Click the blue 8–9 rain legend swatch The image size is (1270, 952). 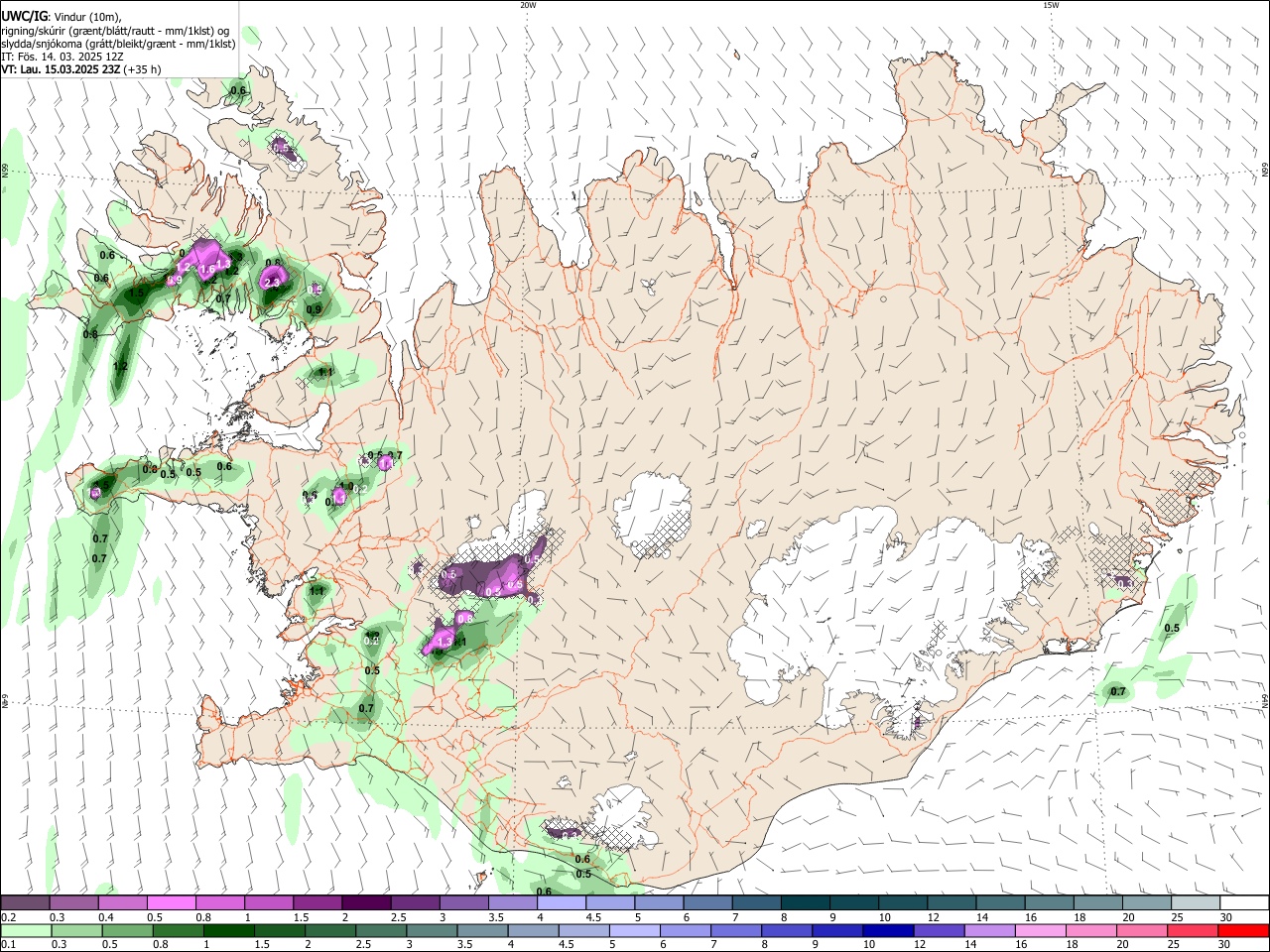pos(789,931)
